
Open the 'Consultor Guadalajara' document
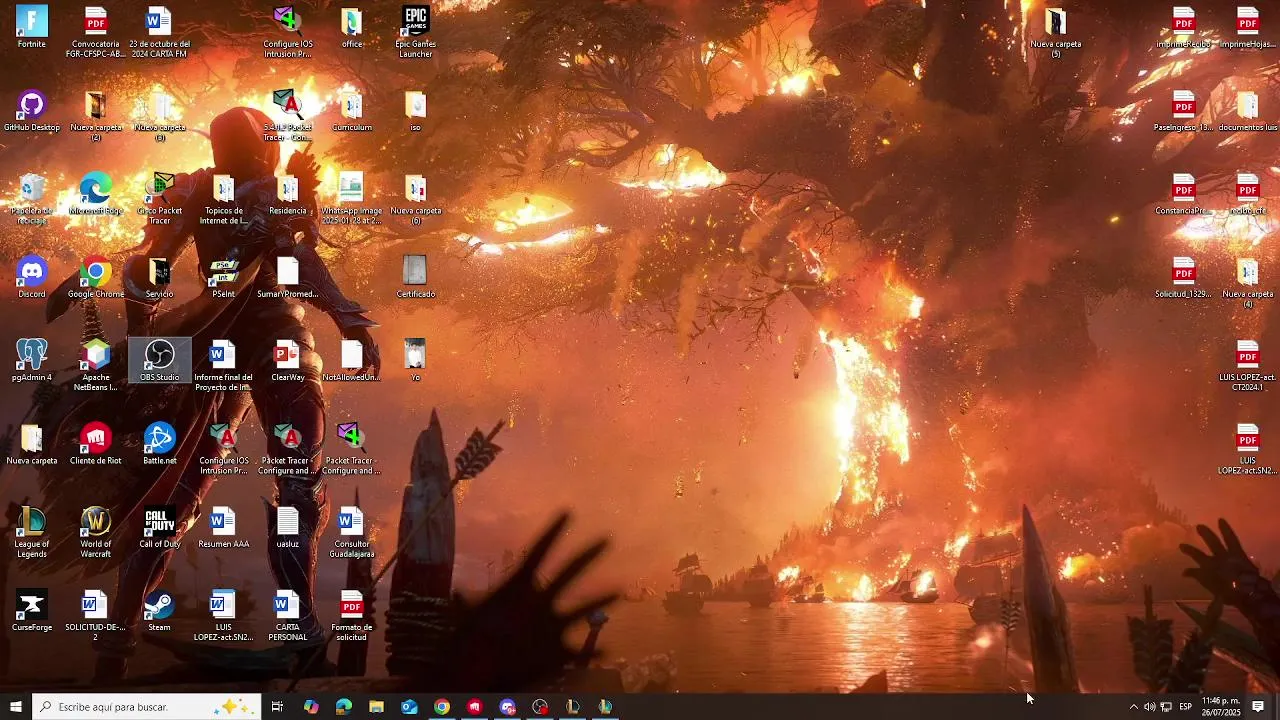coord(352,532)
